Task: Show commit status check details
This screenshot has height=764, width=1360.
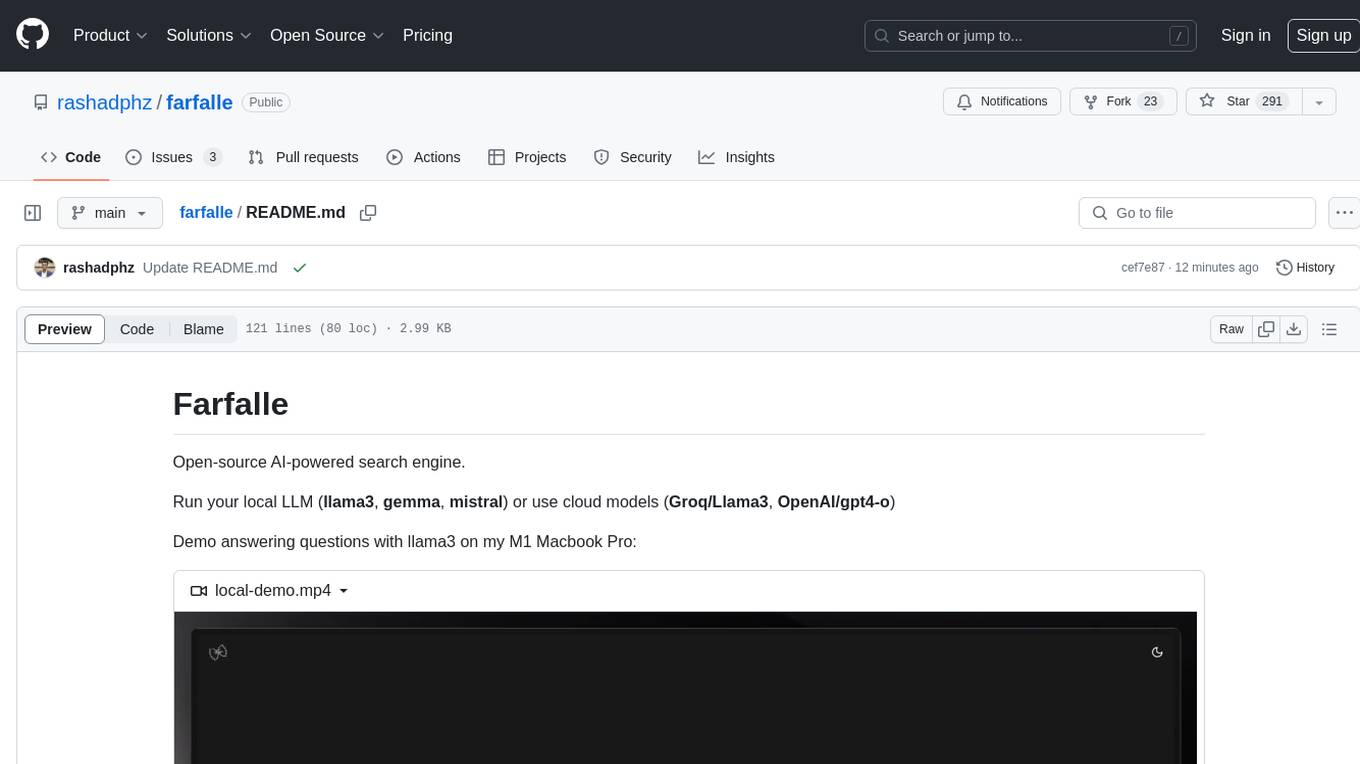Action: [299, 268]
